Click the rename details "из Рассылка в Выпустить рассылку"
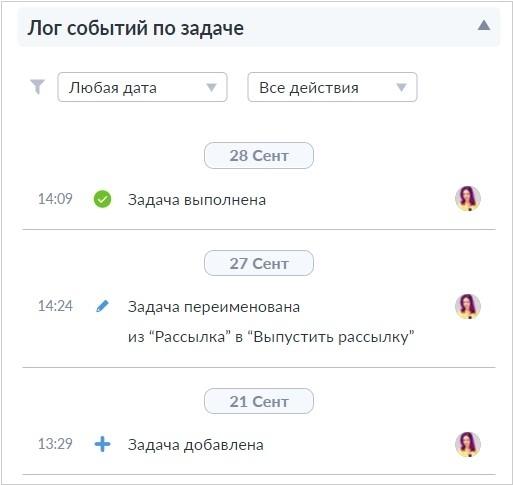The height and width of the screenshot is (485, 513). [271, 337]
